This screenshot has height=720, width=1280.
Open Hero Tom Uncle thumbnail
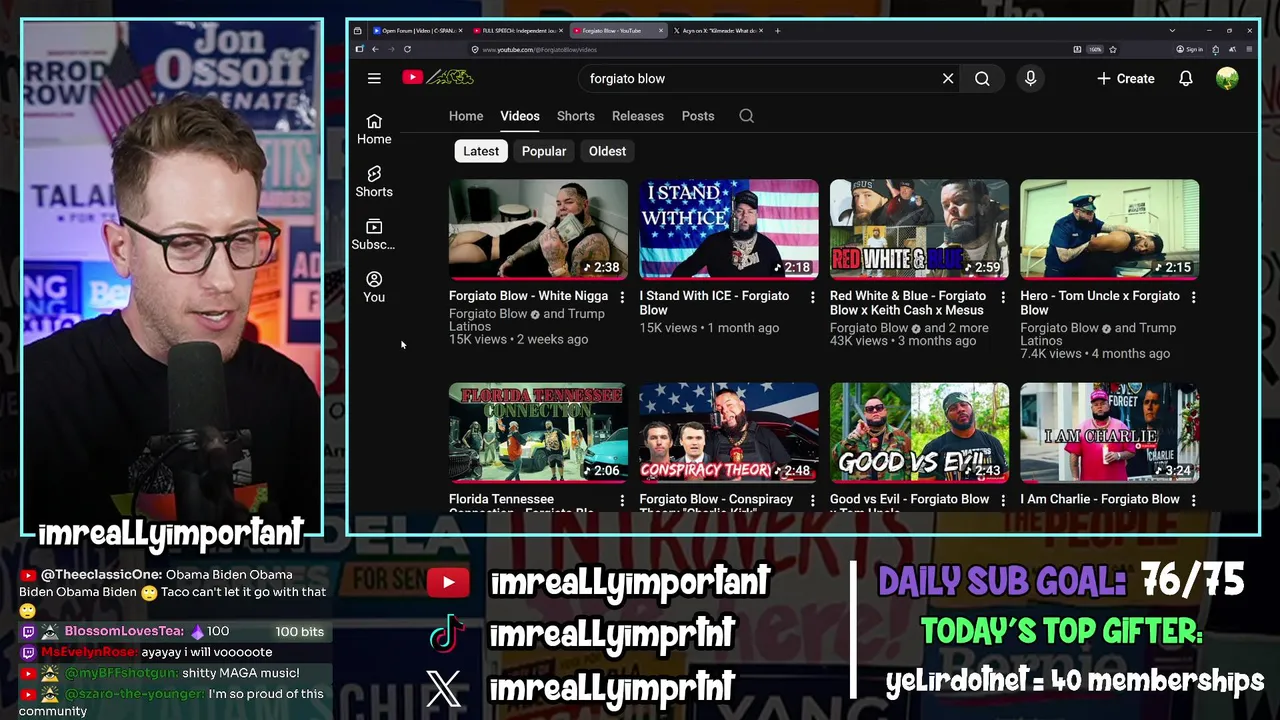[1110, 229]
